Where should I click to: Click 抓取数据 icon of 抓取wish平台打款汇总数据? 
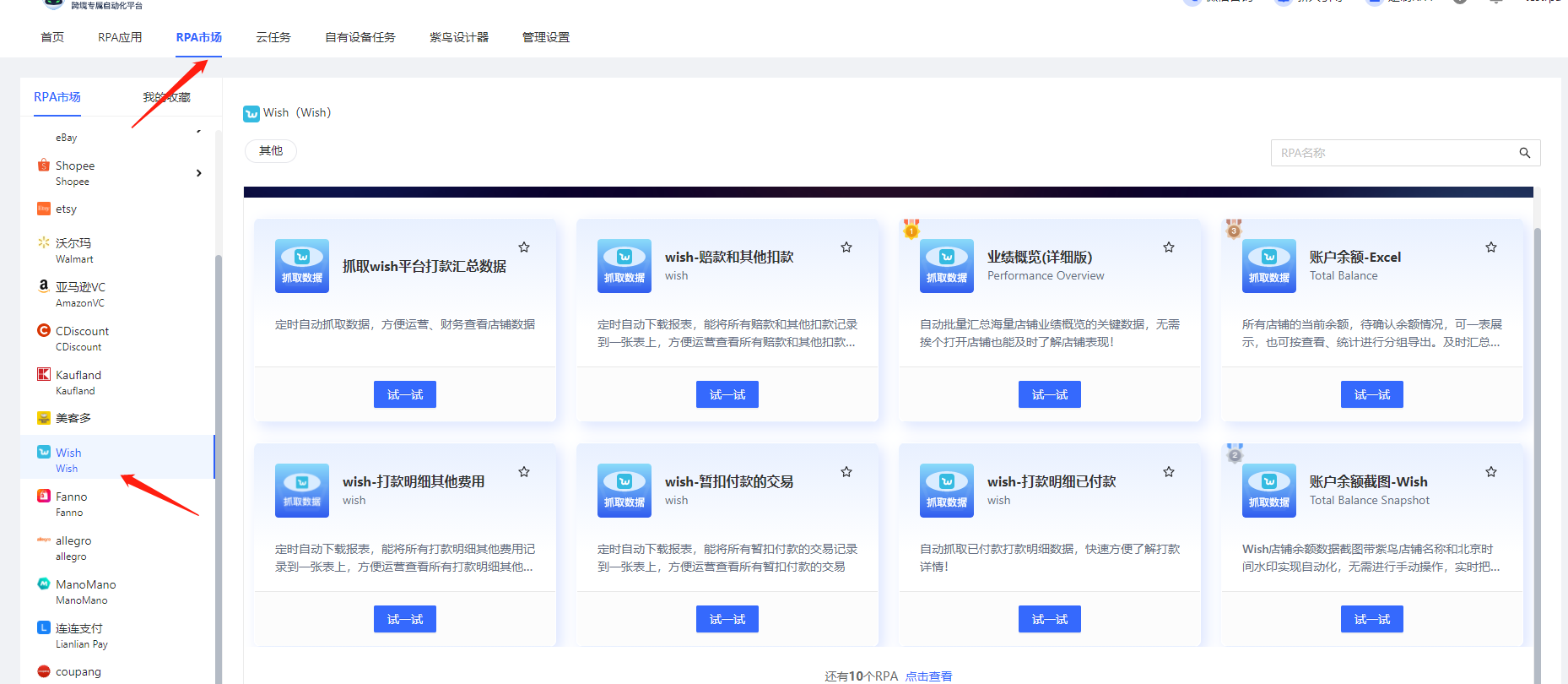302,266
